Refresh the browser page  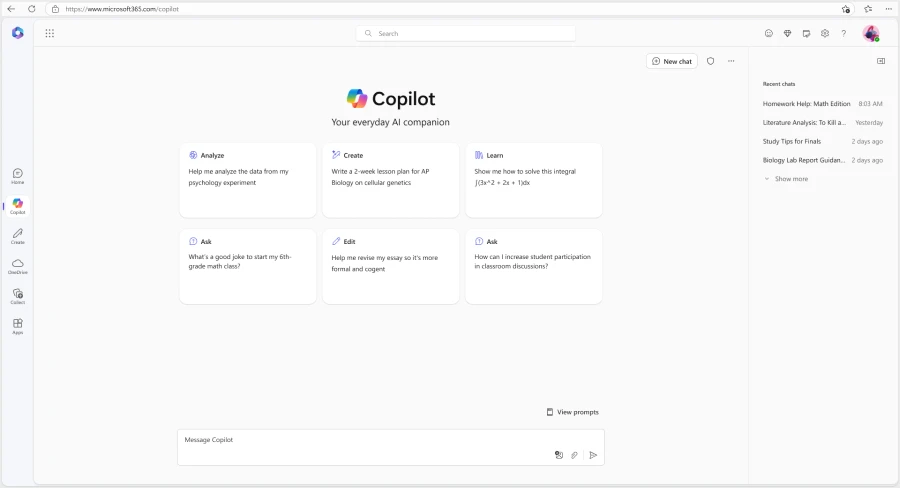click(32, 9)
